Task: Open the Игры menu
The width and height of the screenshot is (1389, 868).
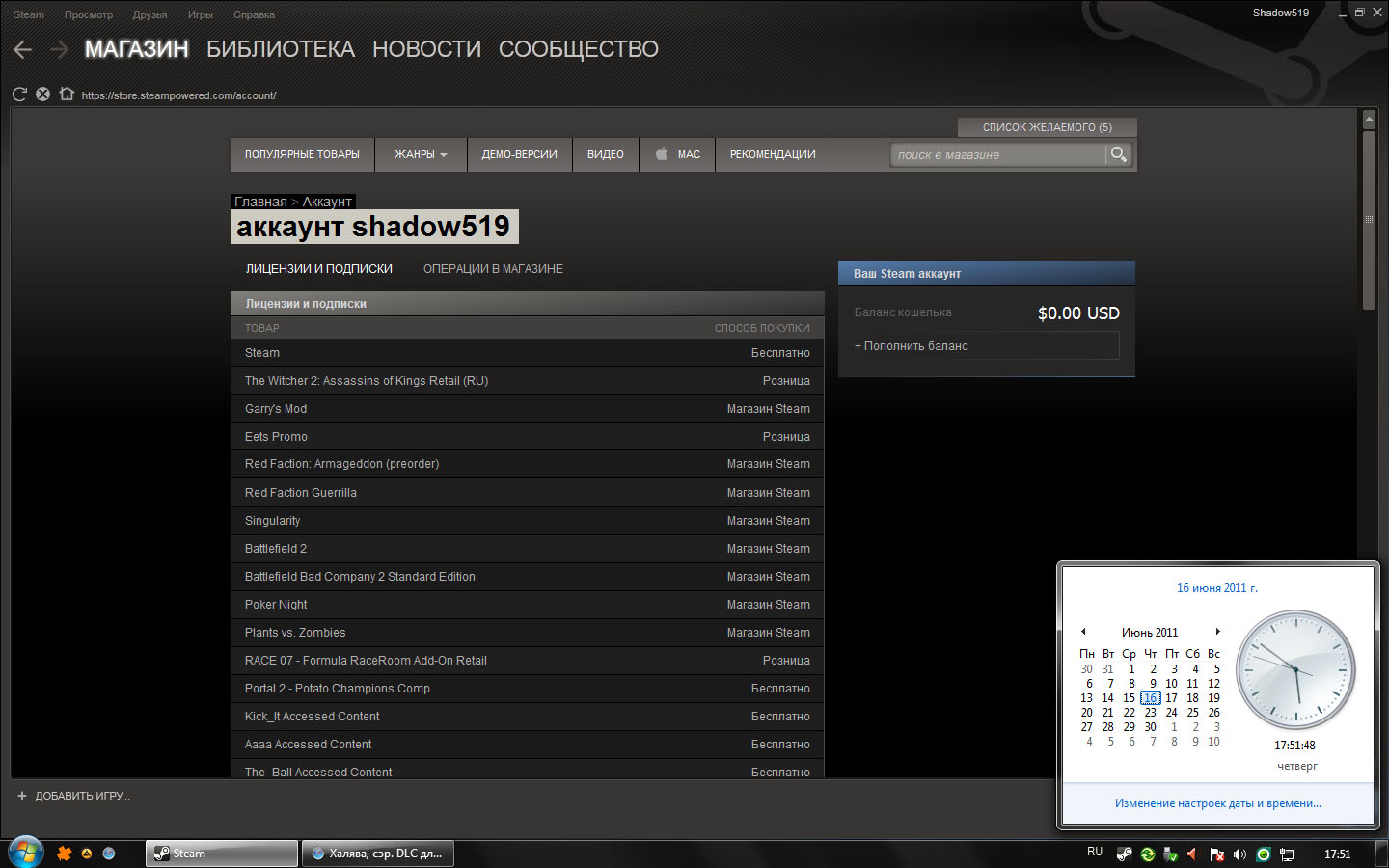Action: [201, 14]
